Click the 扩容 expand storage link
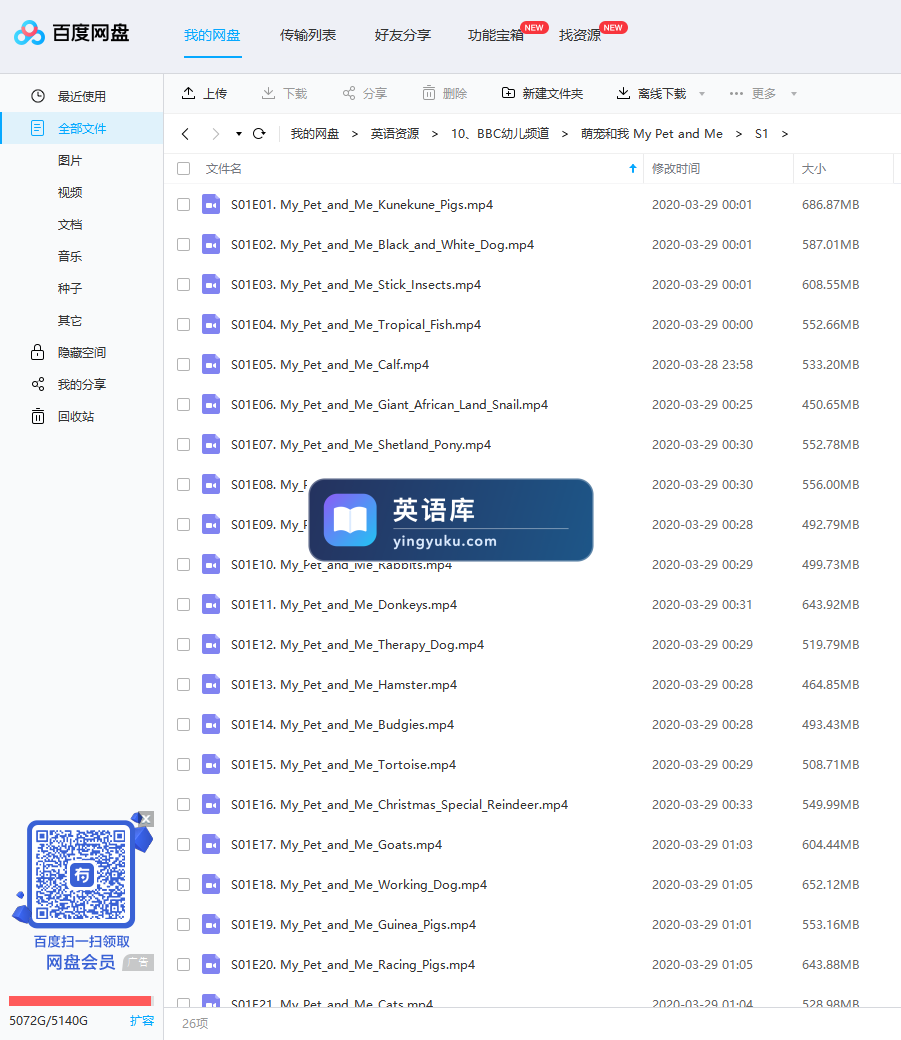901x1040 pixels. click(x=142, y=1020)
